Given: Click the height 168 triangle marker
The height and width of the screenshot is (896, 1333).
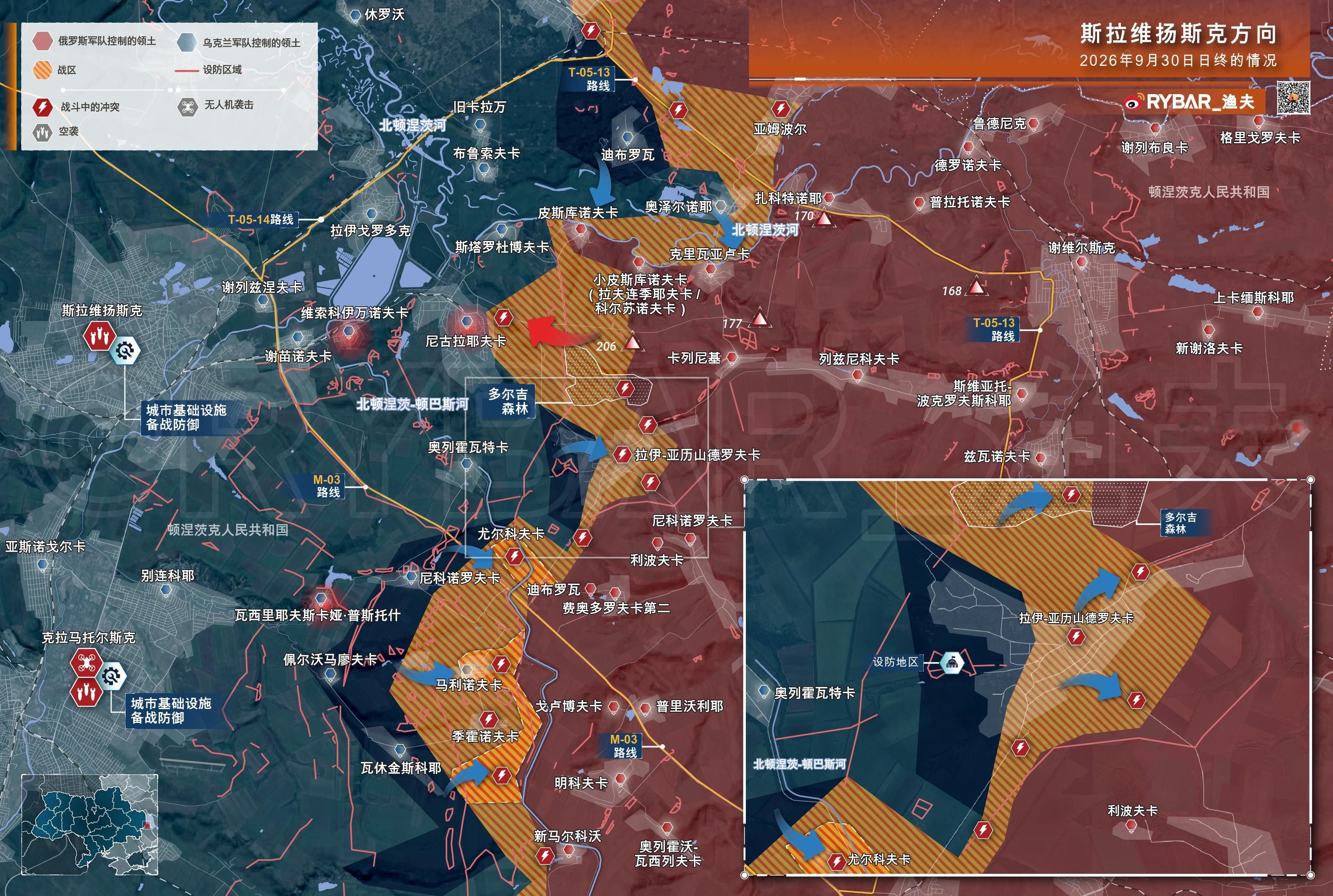Looking at the screenshot, I should coord(976,287).
